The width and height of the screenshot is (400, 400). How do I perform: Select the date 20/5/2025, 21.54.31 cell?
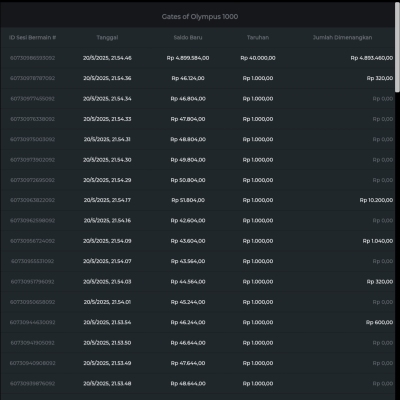pyautogui.click(x=107, y=139)
